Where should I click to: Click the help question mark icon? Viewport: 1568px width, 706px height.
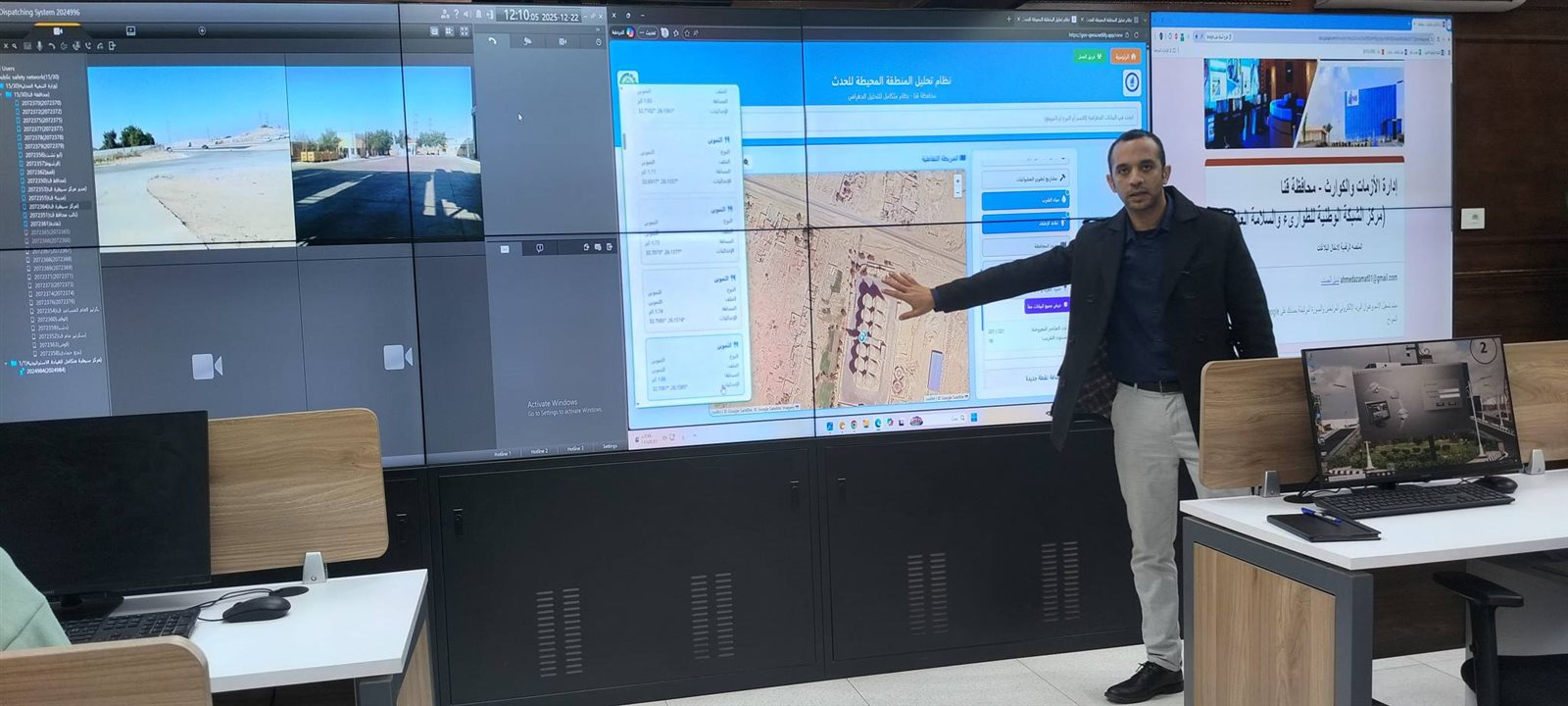click(x=456, y=14)
